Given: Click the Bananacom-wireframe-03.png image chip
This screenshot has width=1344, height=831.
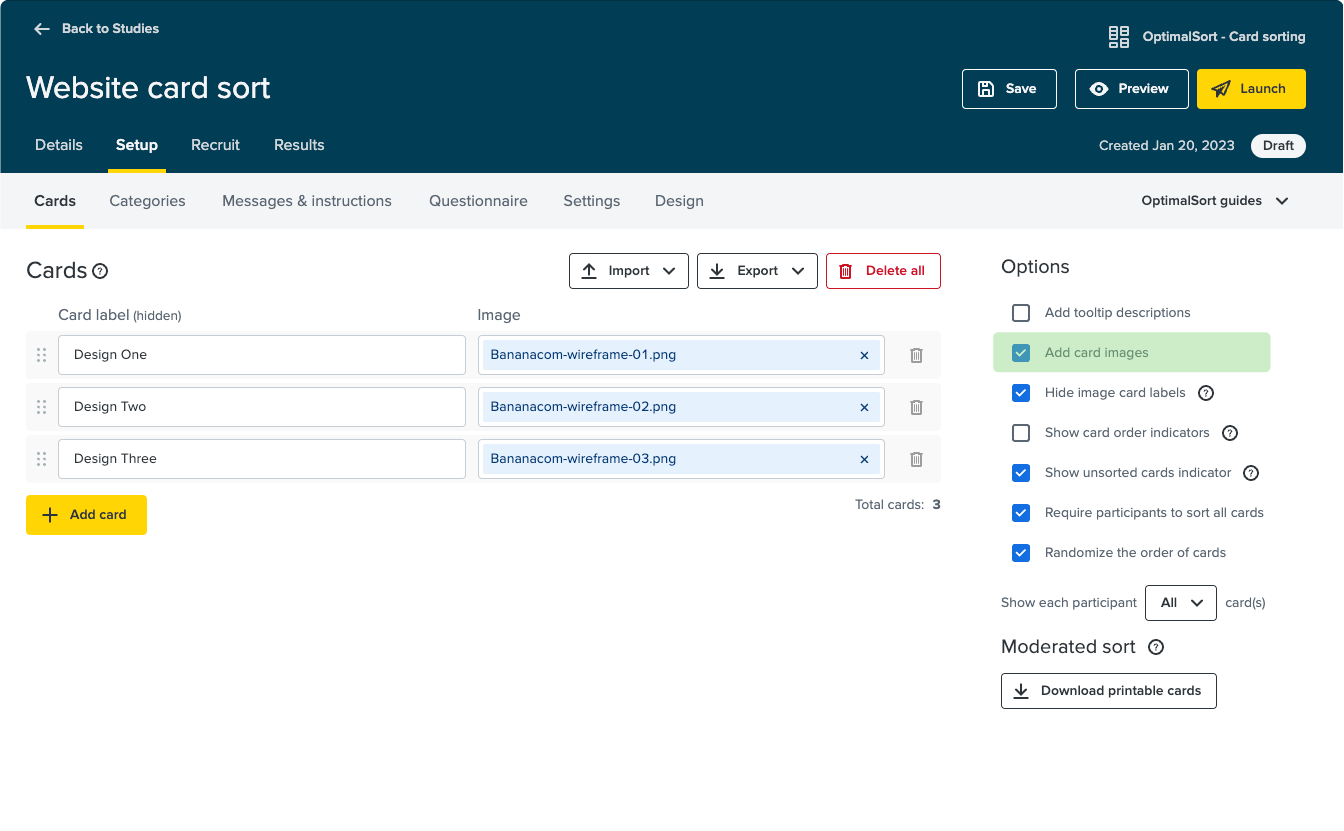Looking at the screenshot, I should point(681,459).
